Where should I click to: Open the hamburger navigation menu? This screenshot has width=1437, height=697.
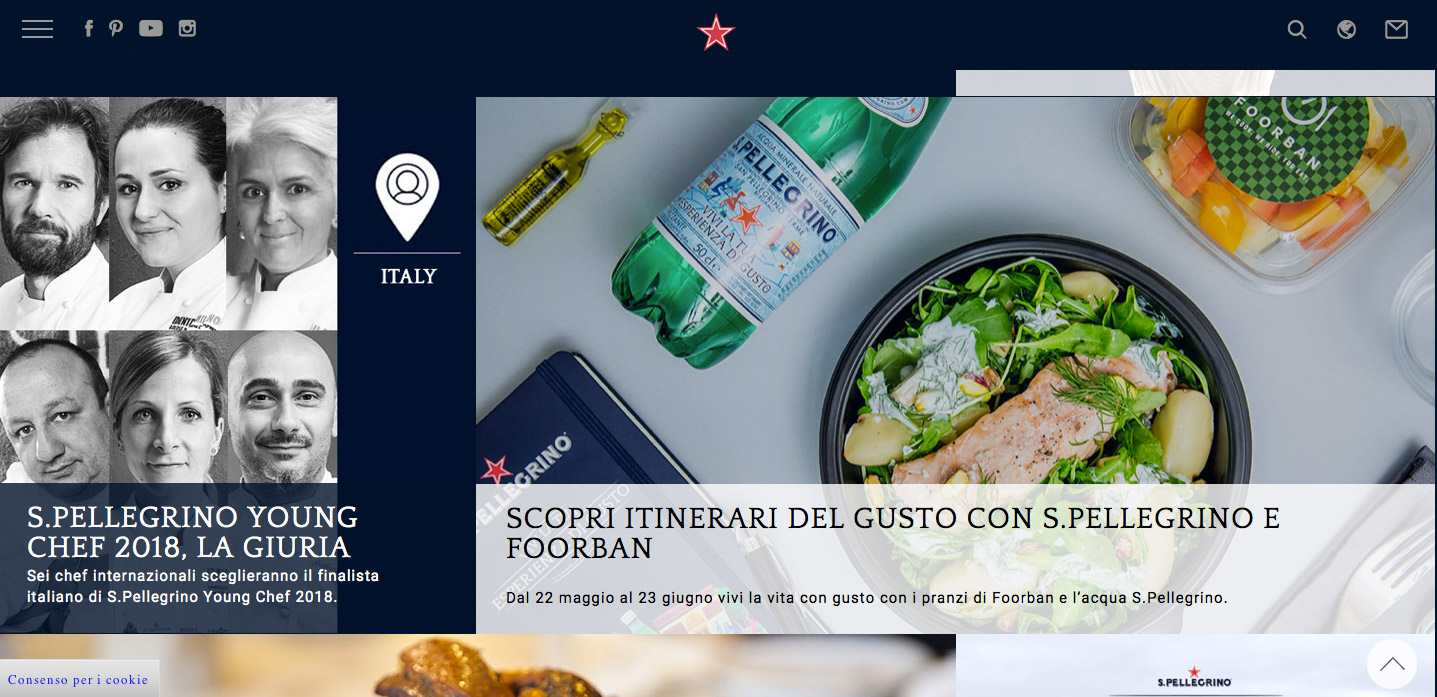pos(37,29)
